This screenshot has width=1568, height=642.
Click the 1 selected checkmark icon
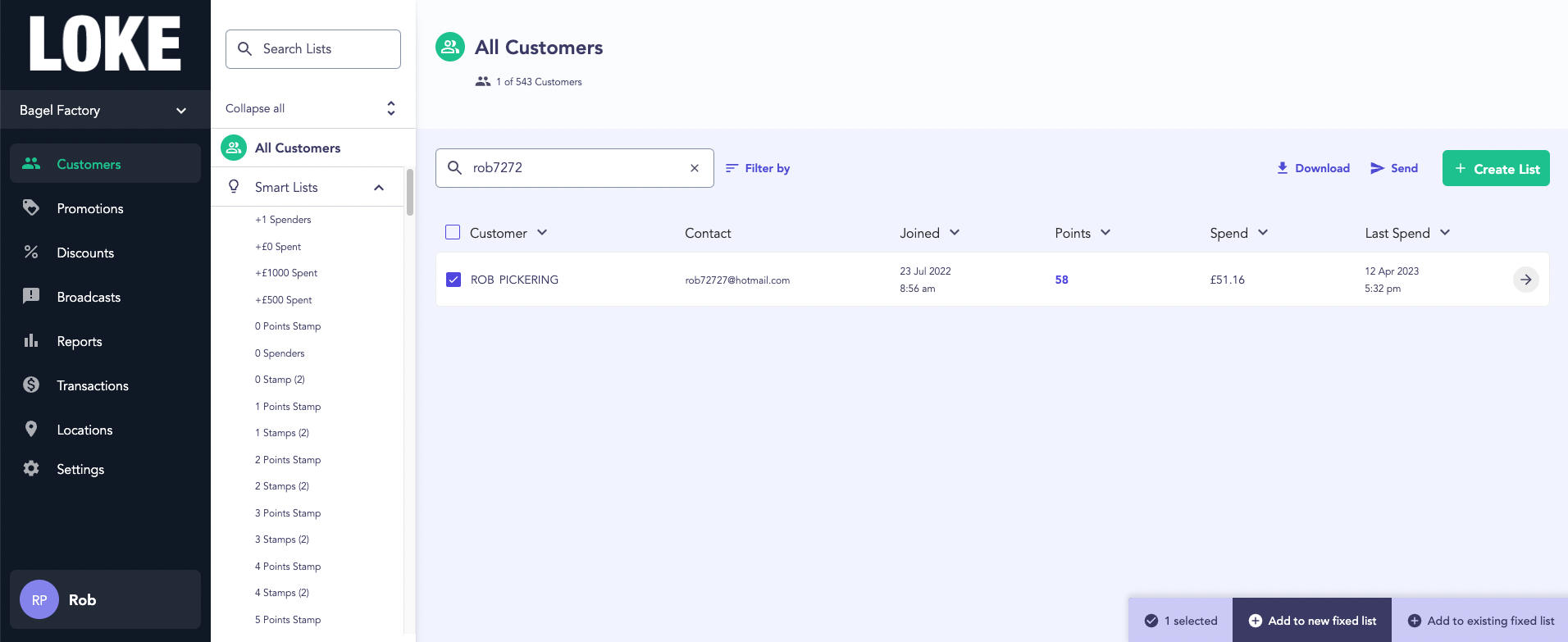click(1151, 621)
